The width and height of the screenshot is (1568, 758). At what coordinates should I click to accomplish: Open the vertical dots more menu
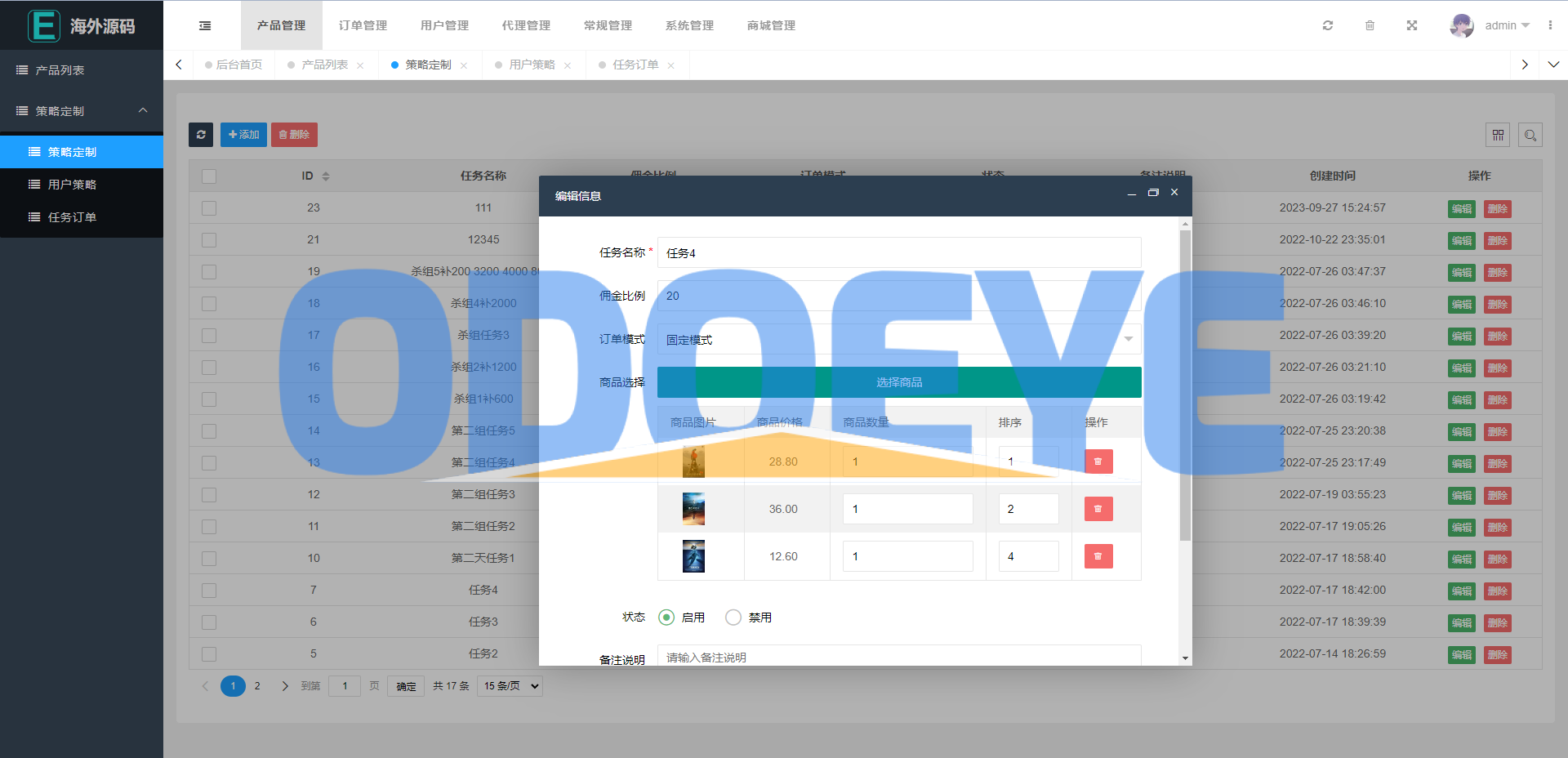coord(1550,25)
